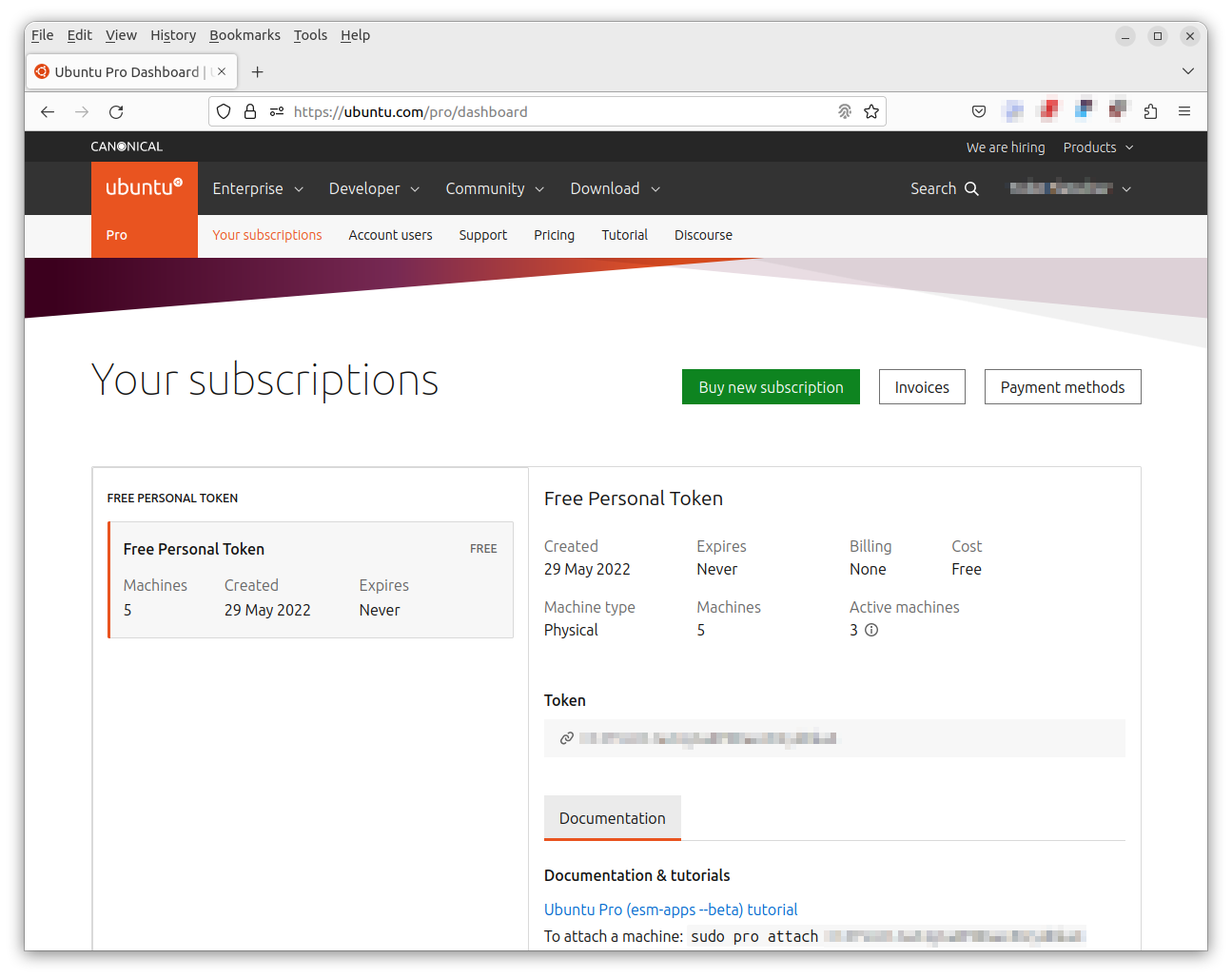Open the extensions puzzle icon
Image resolution: width=1232 pixels, height=978 pixels.
click(x=1150, y=111)
